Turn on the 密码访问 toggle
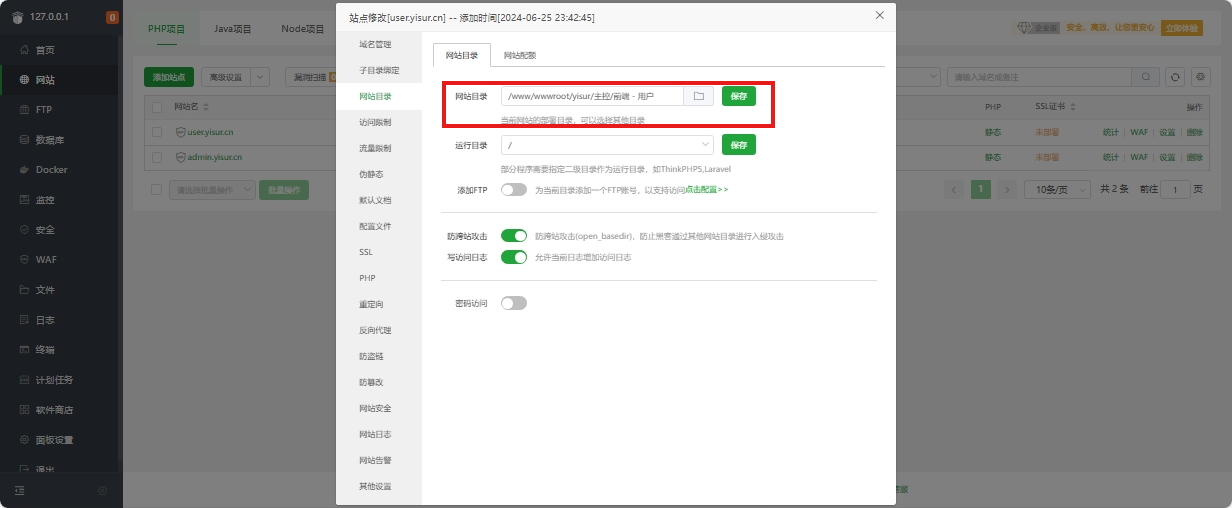Viewport: 1232px width, 508px height. (x=513, y=303)
